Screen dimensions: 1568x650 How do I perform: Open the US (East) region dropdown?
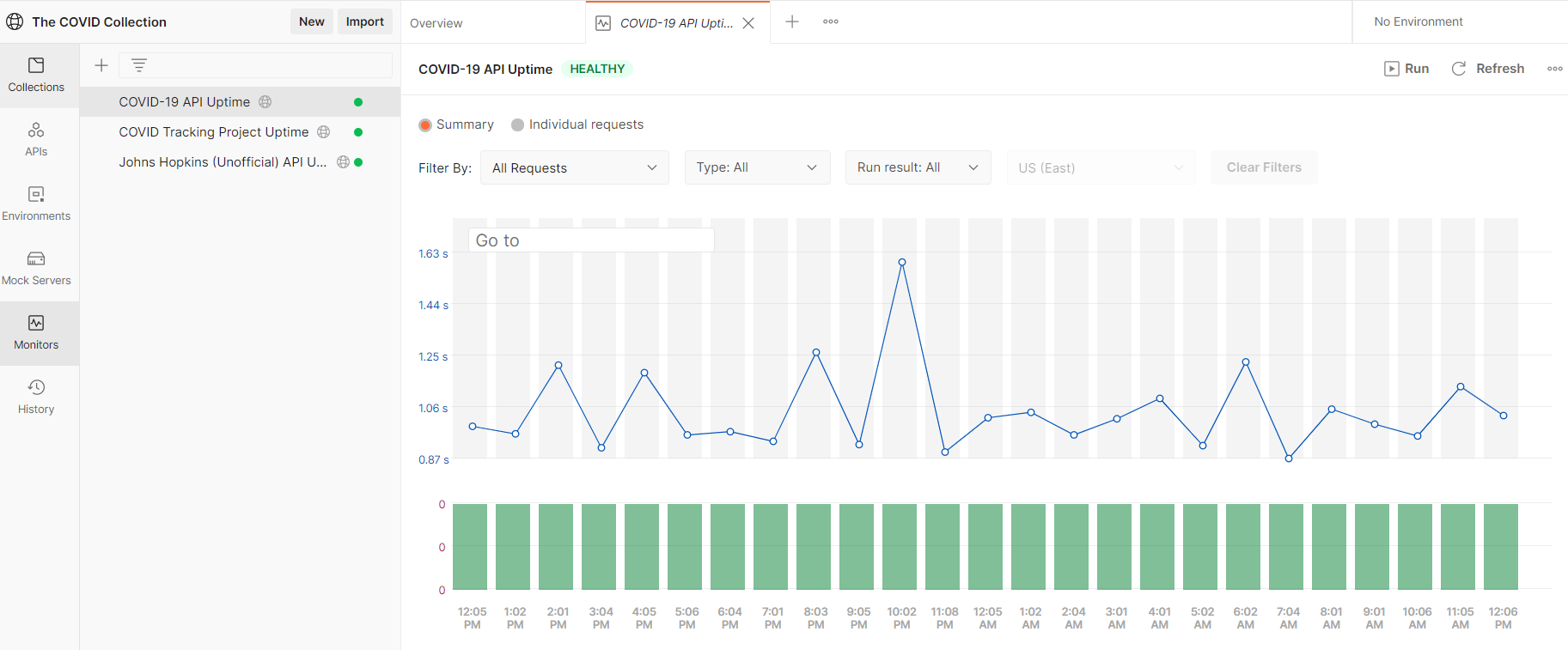(1101, 167)
